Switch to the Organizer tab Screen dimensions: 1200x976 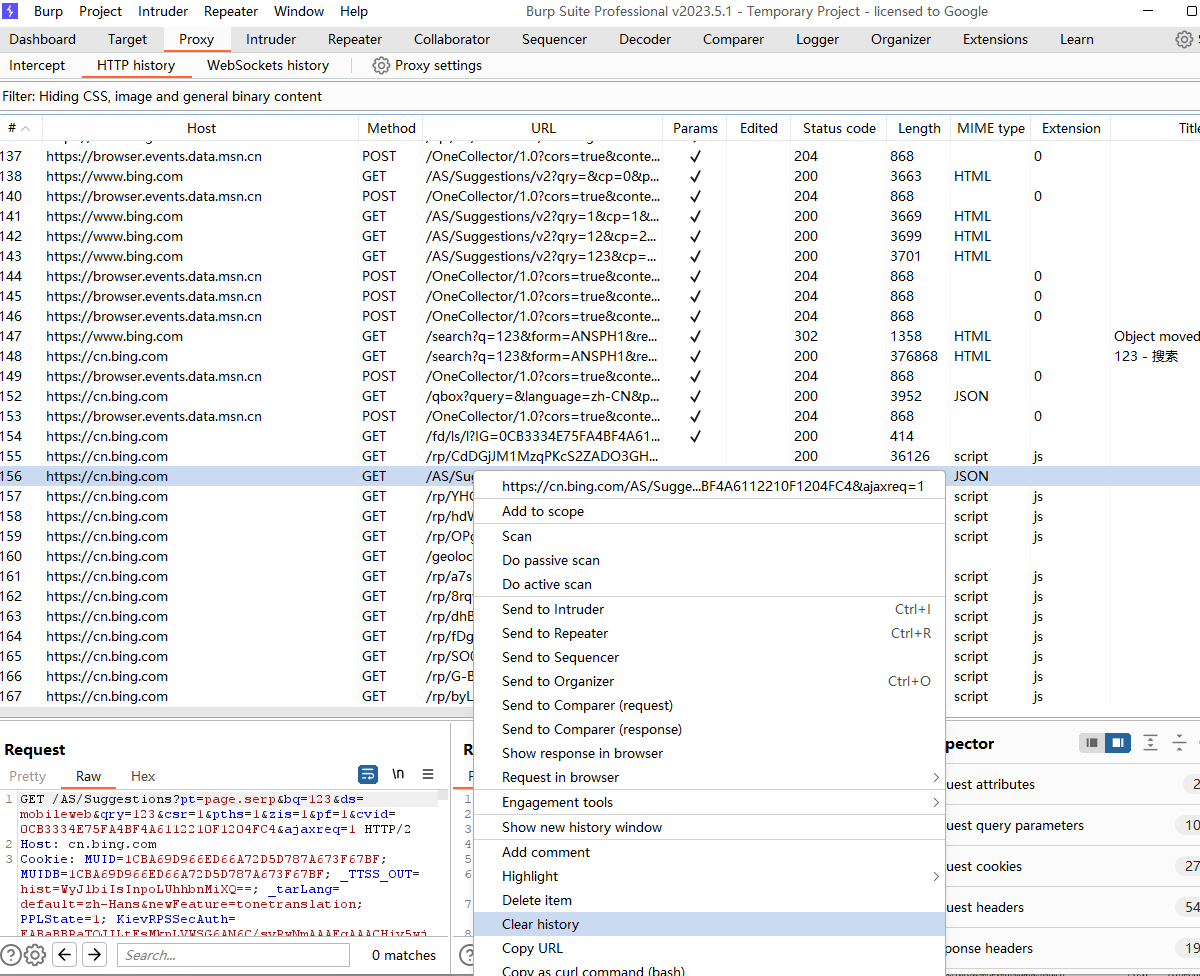pos(901,39)
